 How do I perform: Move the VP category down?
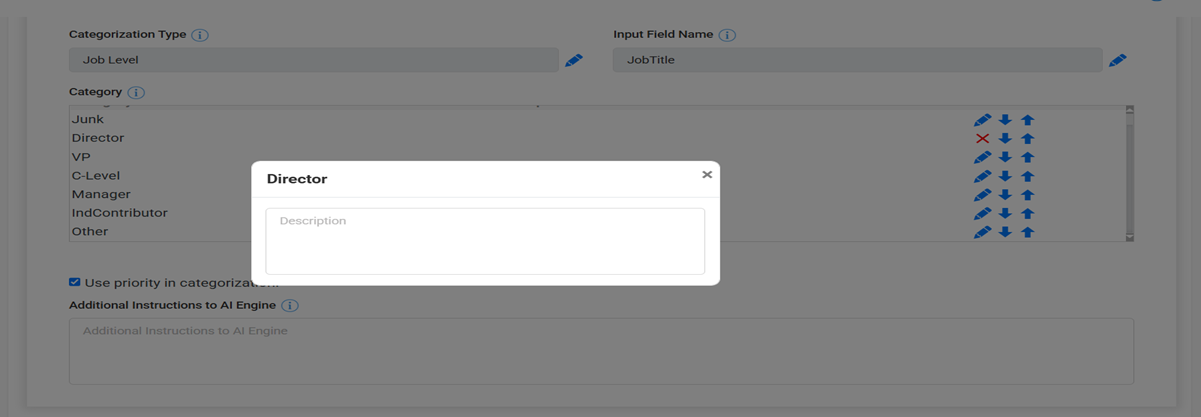pyautogui.click(x=1005, y=157)
